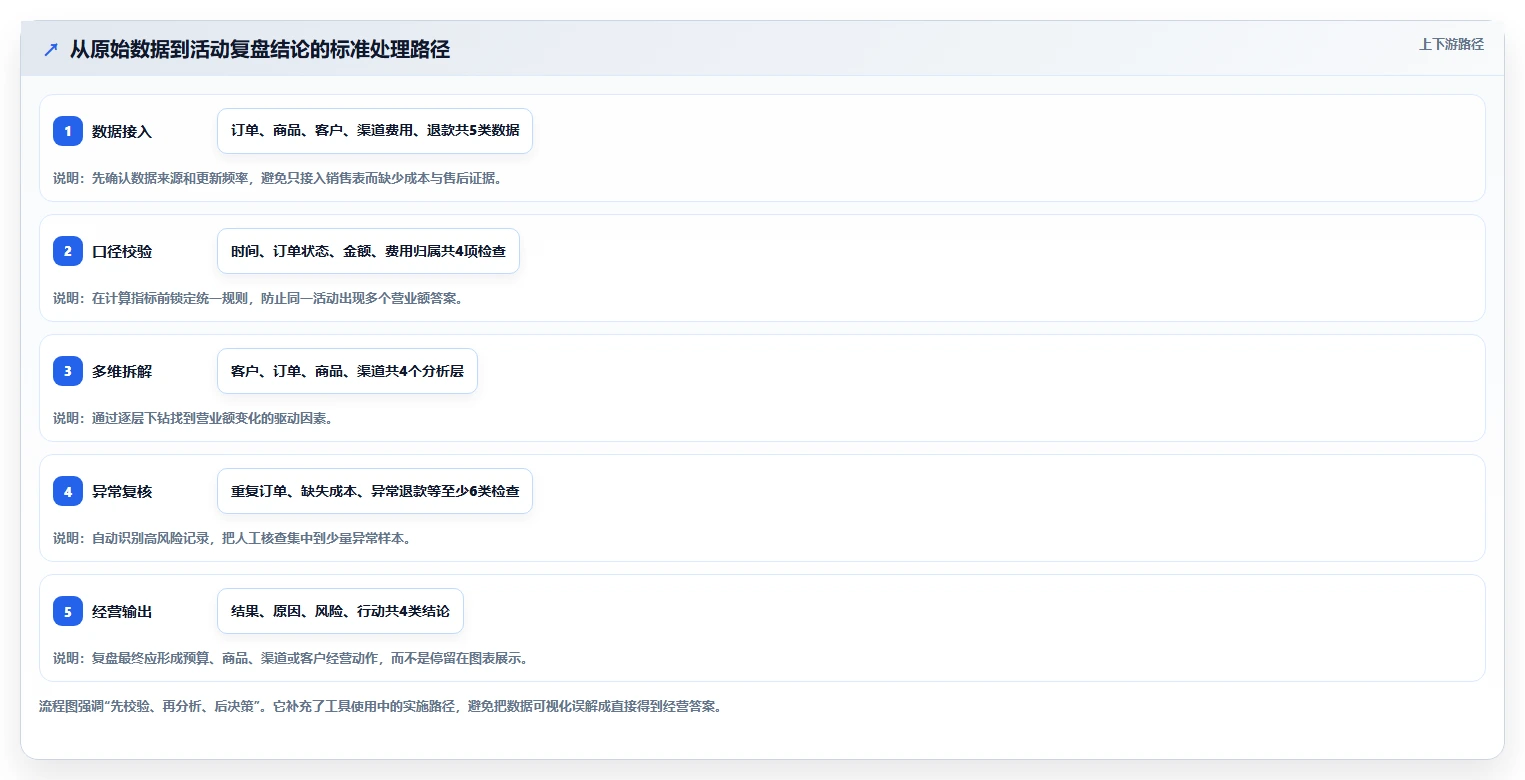Select the 异常复核 step label
This screenshot has width=1525, height=780.
coord(122,491)
